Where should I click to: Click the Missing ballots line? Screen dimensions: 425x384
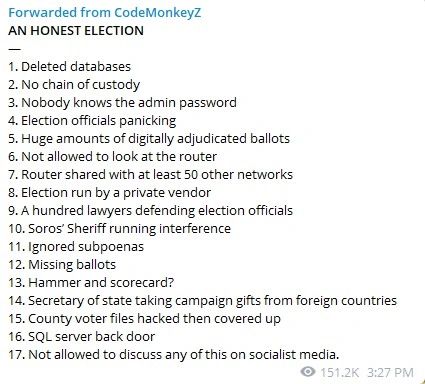tap(62, 265)
